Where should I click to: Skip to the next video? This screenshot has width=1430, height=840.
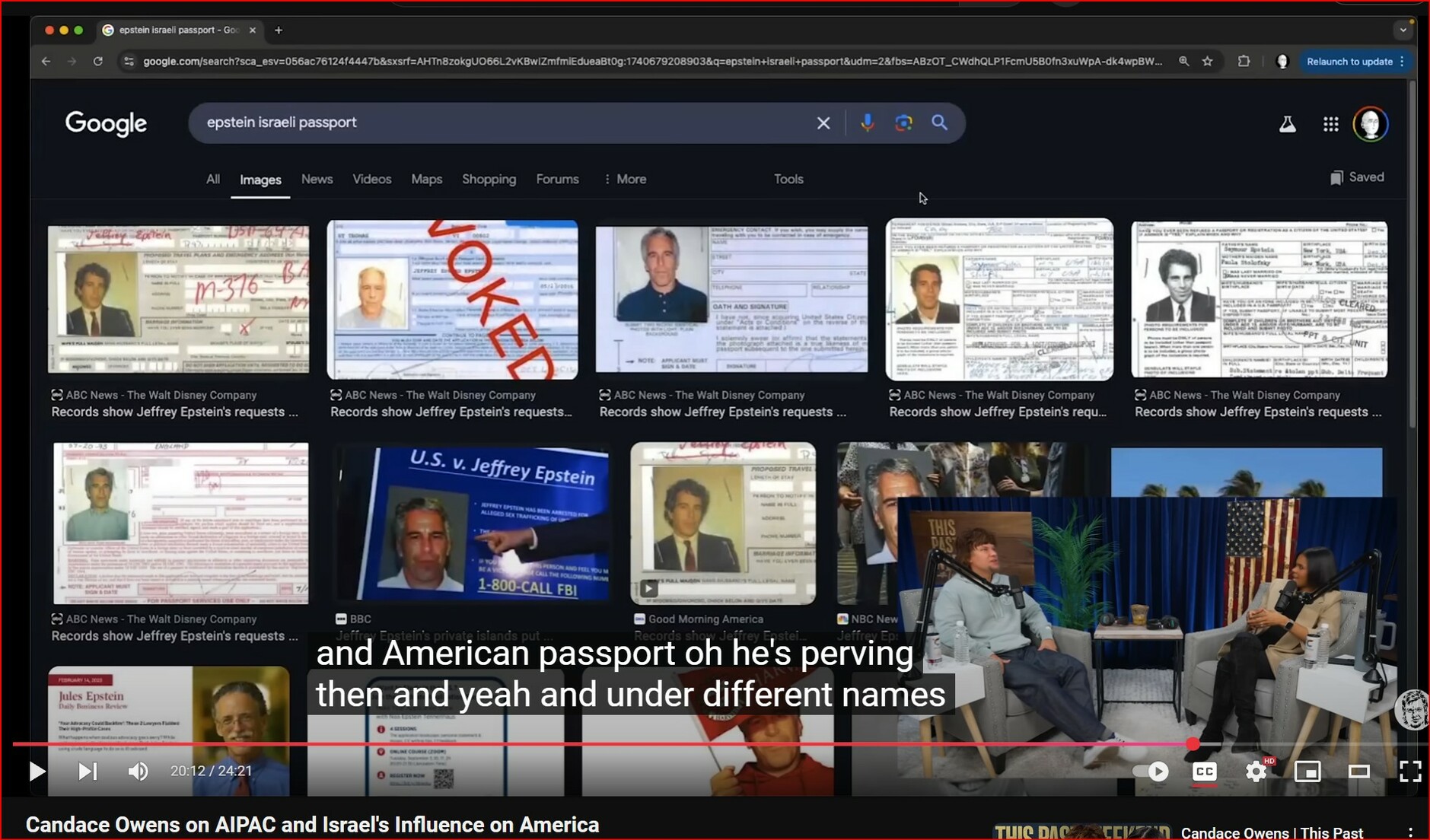coord(88,772)
